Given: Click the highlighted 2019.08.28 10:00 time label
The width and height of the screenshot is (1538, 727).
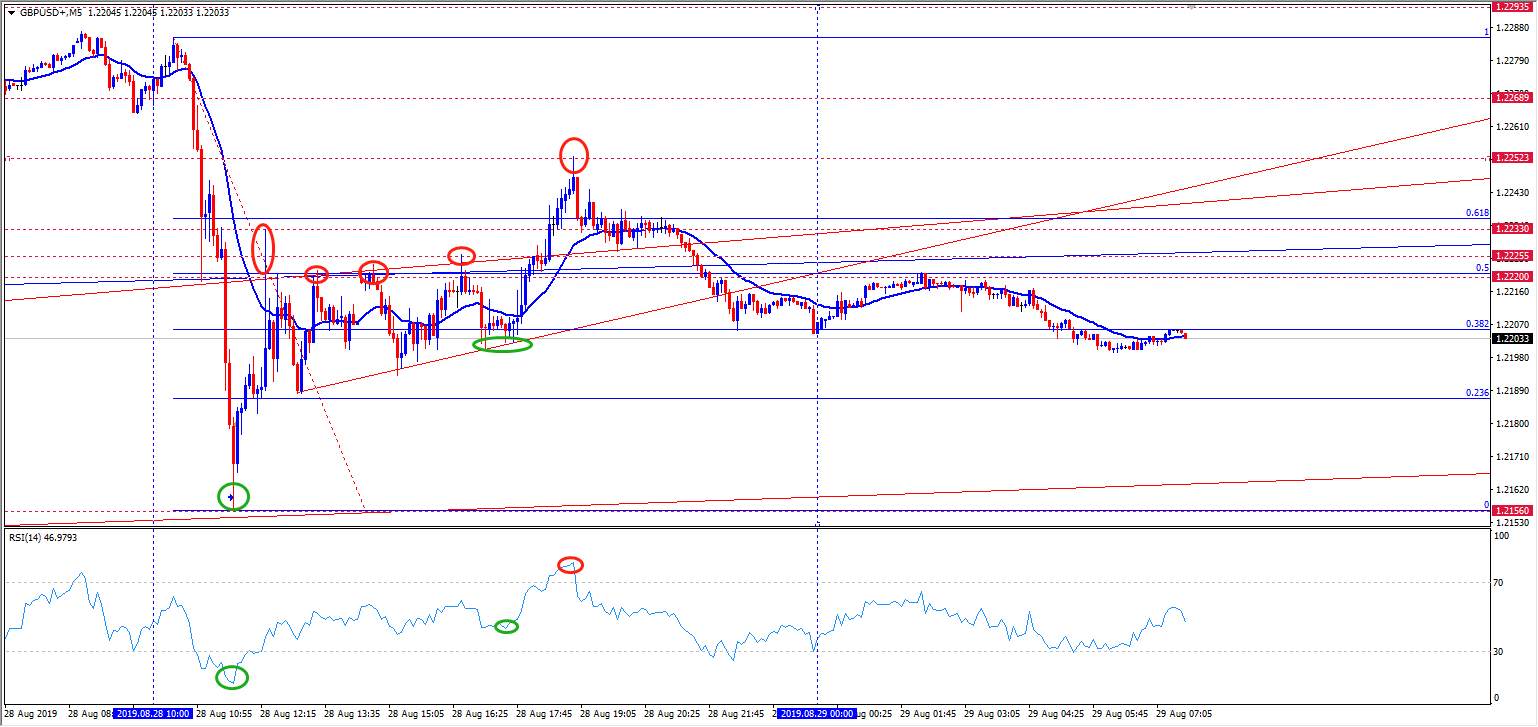Looking at the screenshot, I should click(153, 715).
